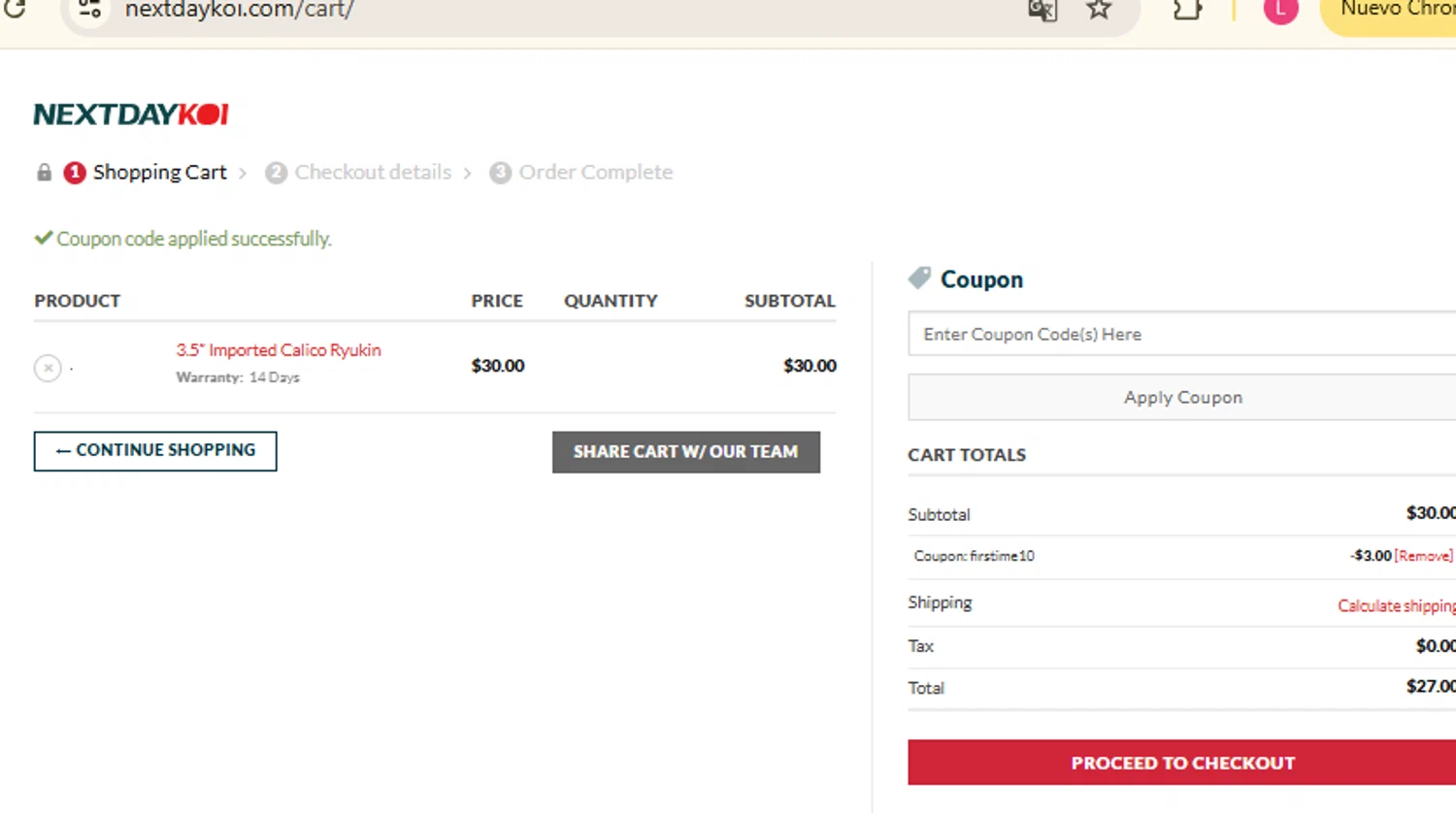
Task: Select the Shopping Cart step
Action: (x=159, y=173)
